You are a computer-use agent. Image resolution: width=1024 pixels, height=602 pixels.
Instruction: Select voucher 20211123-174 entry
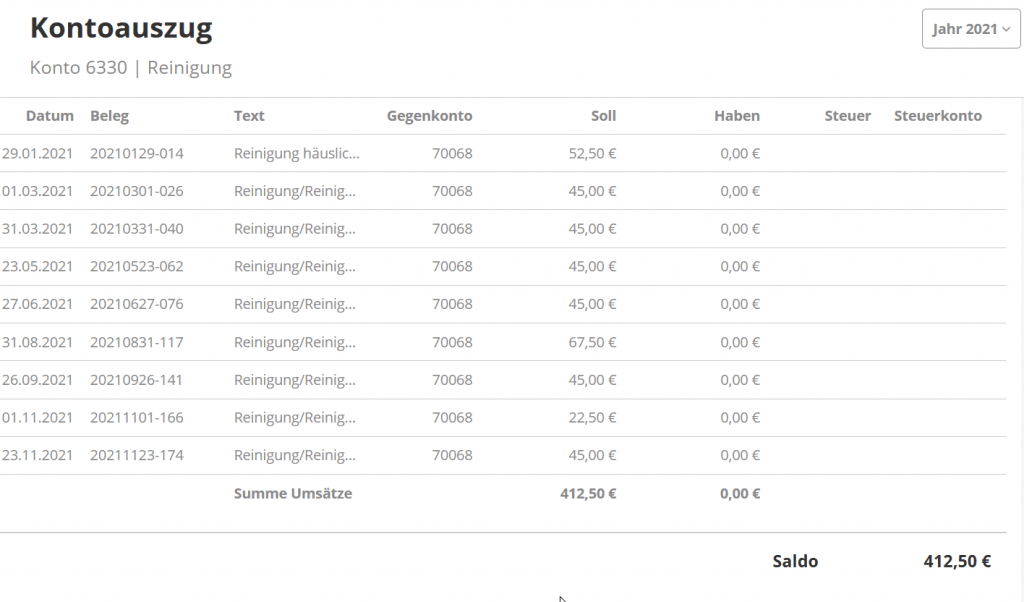pos(136,456)
